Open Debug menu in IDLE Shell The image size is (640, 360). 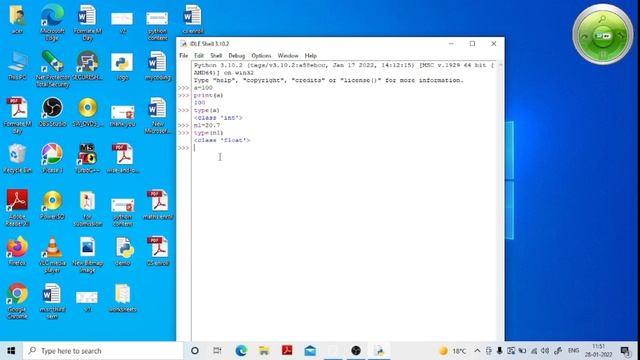coord(236,56)
